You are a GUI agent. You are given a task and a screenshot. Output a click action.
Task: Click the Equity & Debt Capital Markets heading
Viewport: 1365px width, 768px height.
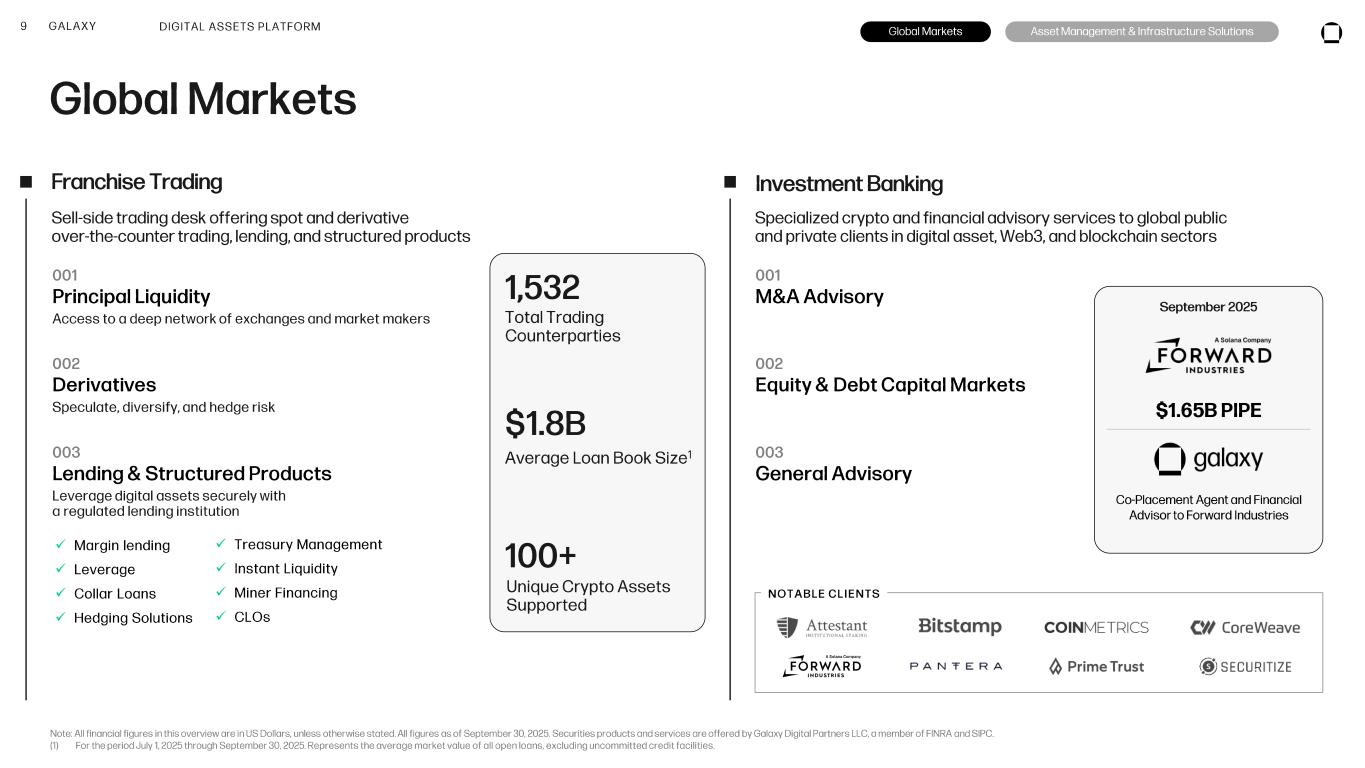[x=890, y=385]
